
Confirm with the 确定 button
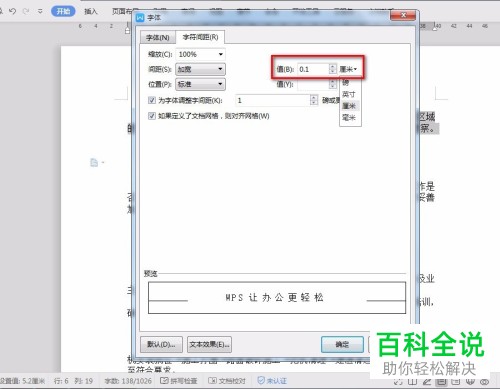coord(342,344)
